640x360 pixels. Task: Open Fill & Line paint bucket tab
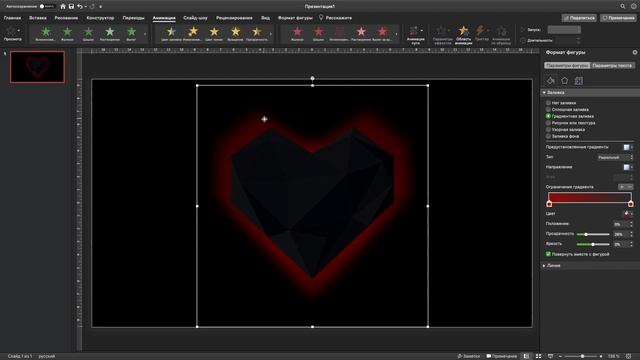click(x=551, y=81)
